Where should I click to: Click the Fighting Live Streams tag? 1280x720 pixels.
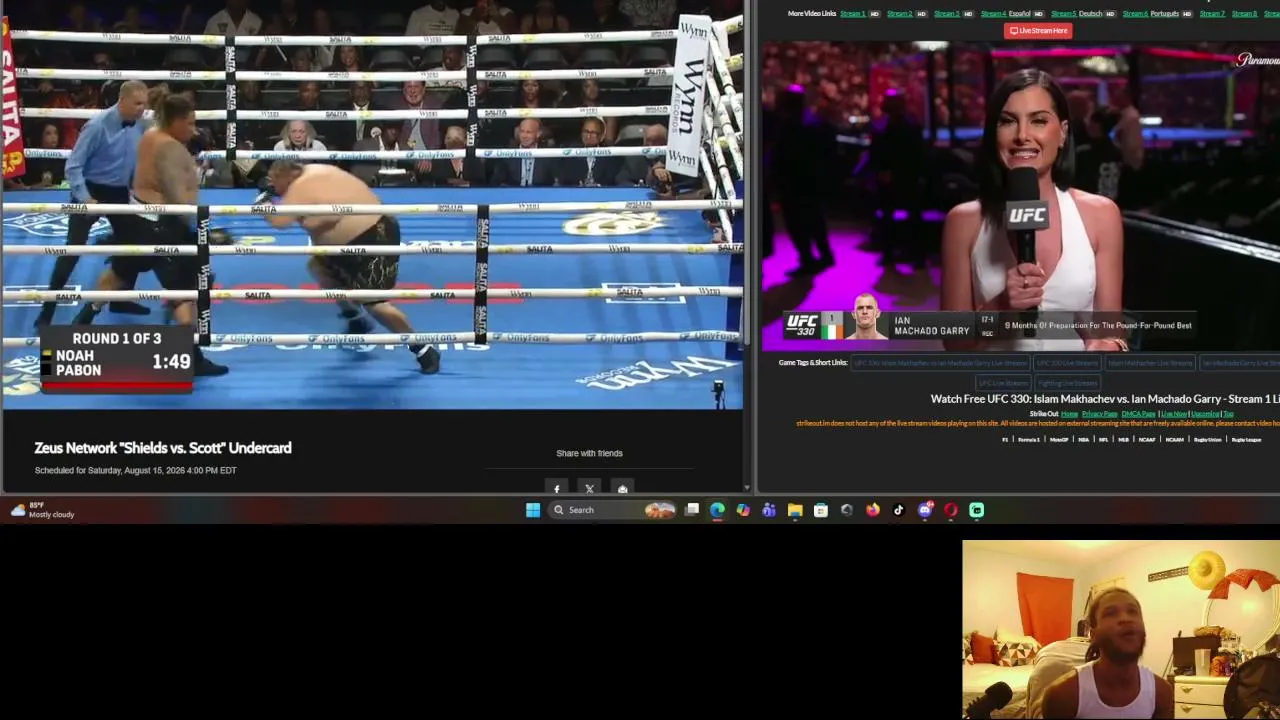click(1067, 383)
